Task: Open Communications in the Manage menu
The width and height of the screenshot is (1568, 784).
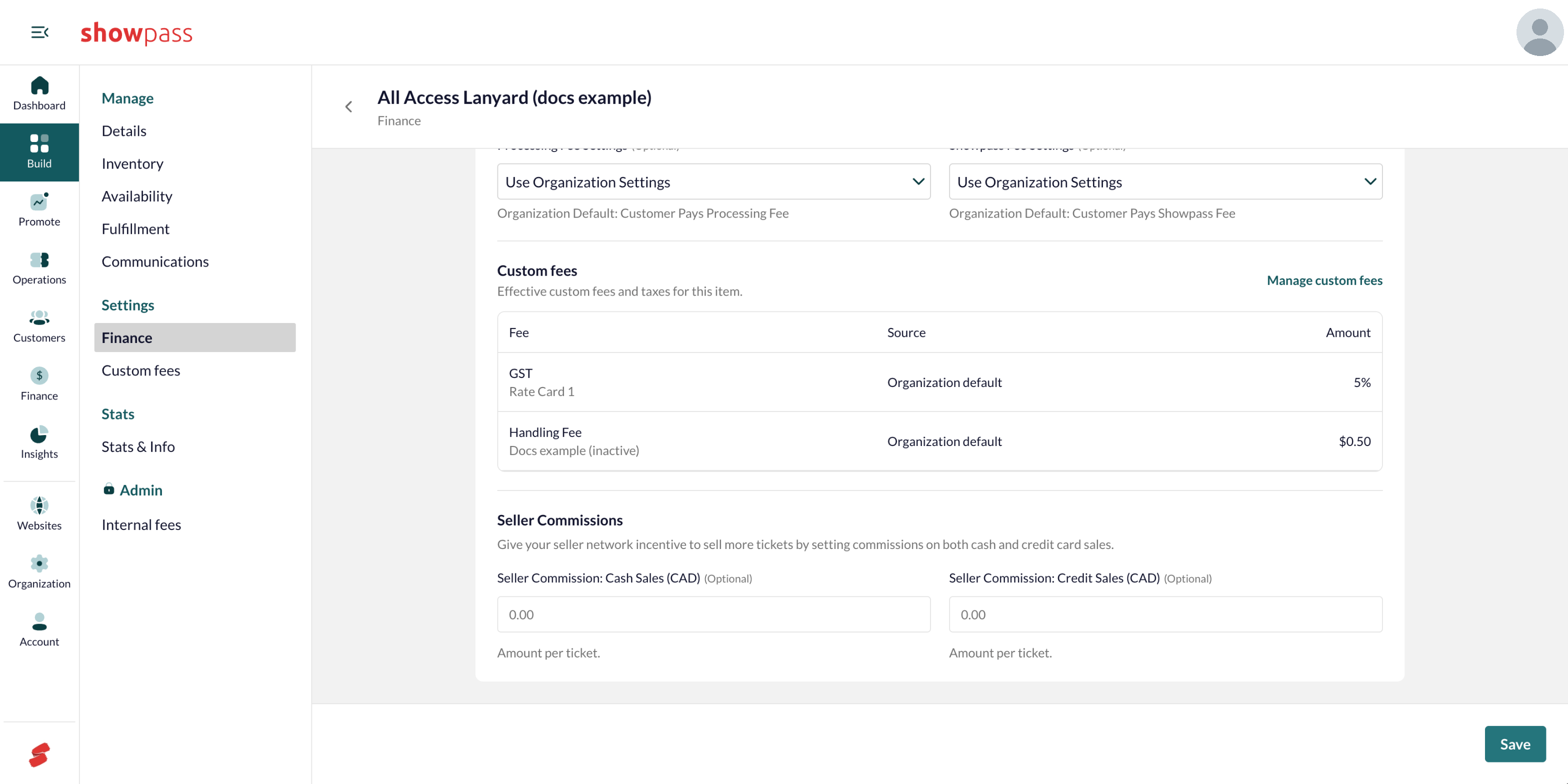Action: pos(155,261)
